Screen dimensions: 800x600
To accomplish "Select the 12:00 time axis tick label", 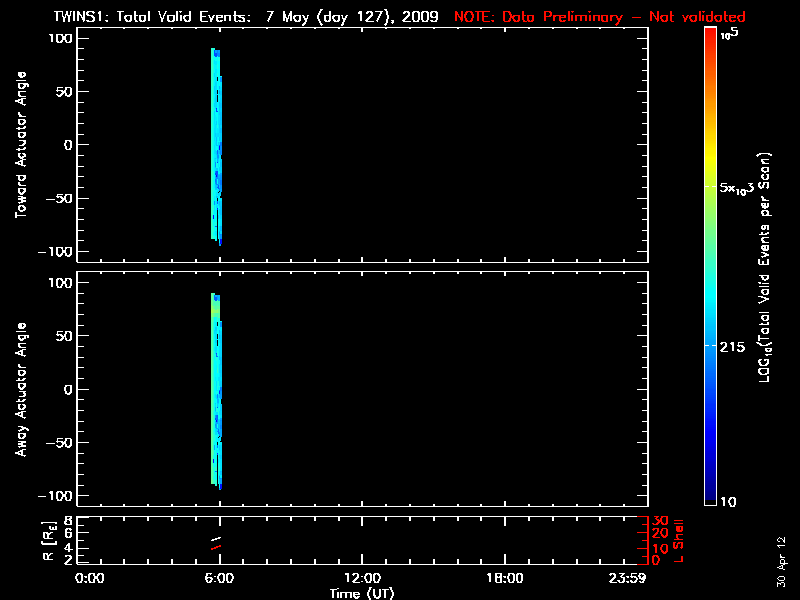I will [x=362, y=579].
